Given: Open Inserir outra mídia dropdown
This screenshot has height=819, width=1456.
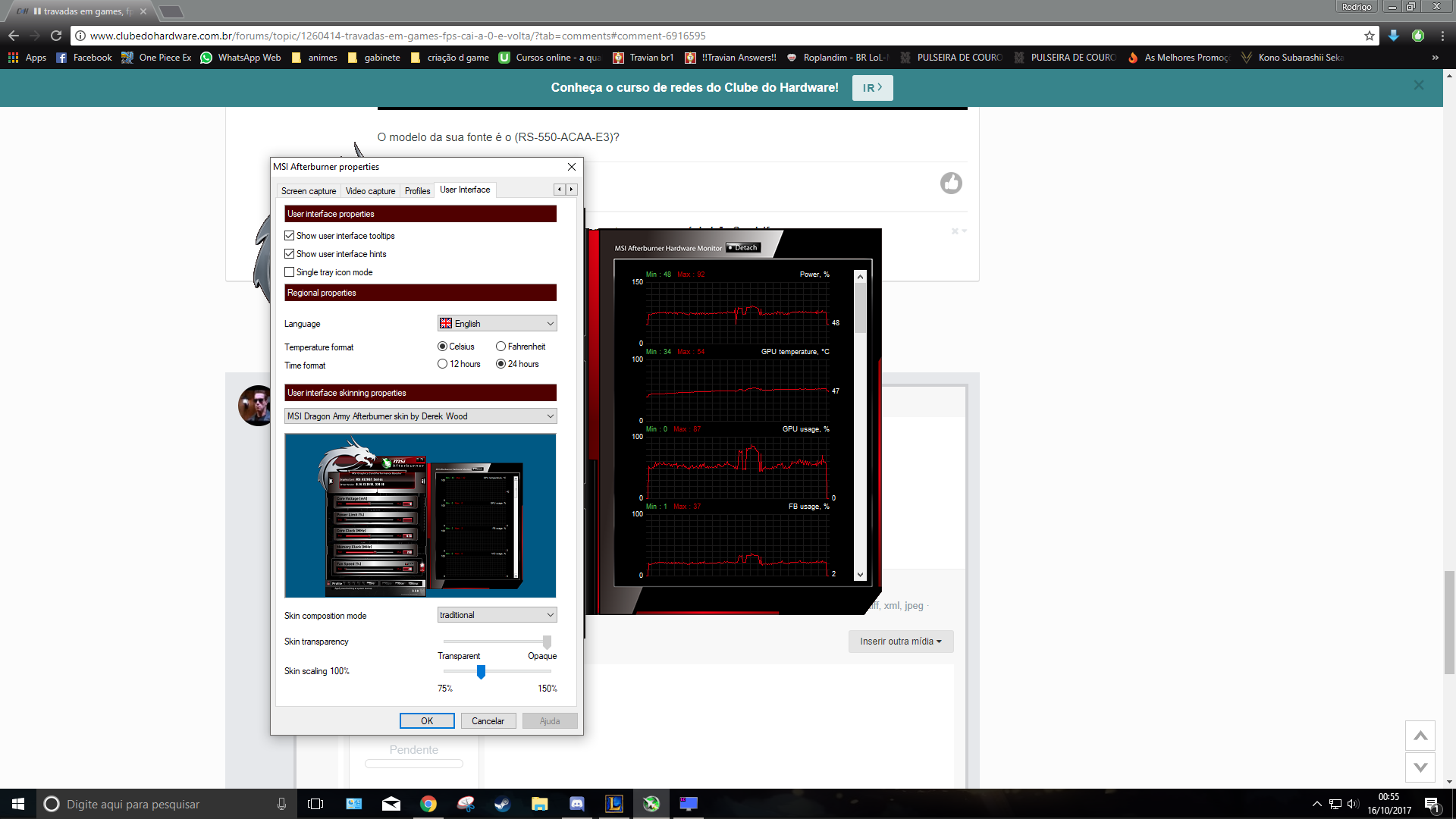Looking at the screenshot, I should pos(901,642).
